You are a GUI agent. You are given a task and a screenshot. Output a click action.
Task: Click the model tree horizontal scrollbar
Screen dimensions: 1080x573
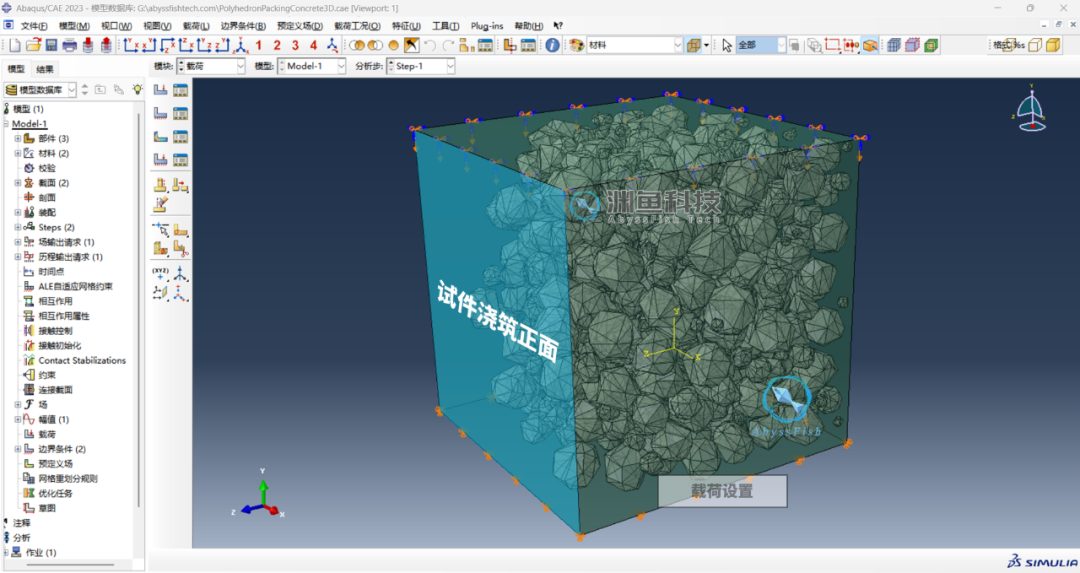(x=70, y=565)
